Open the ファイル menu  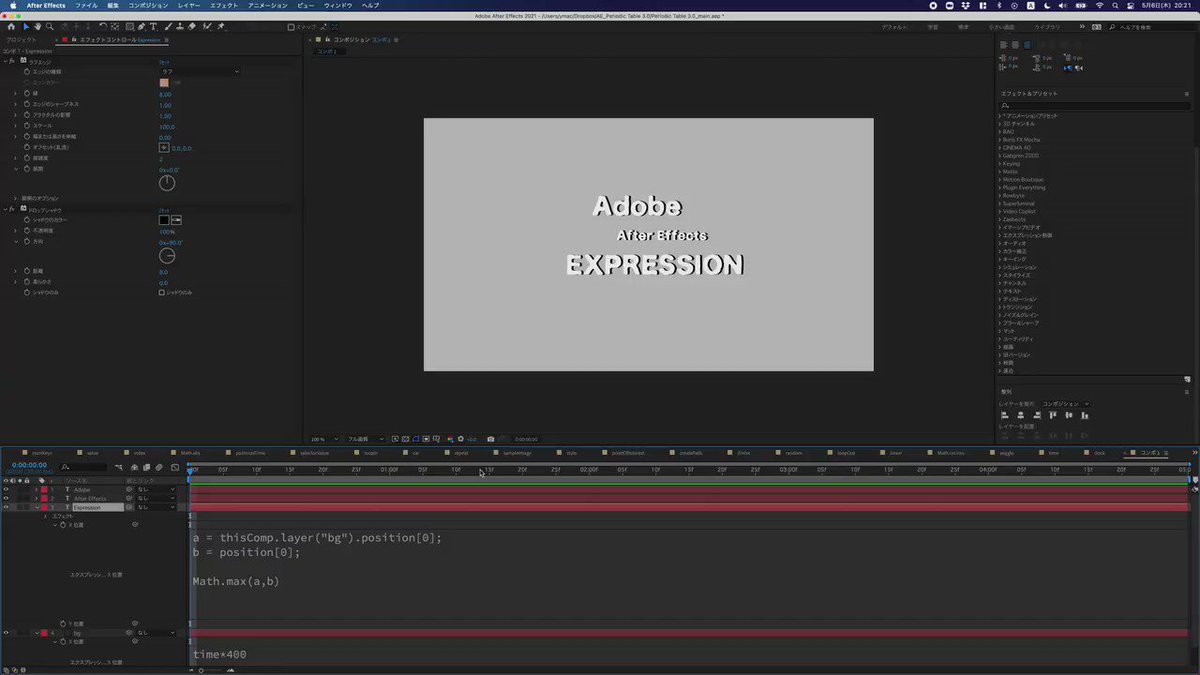tap(87, 5)
